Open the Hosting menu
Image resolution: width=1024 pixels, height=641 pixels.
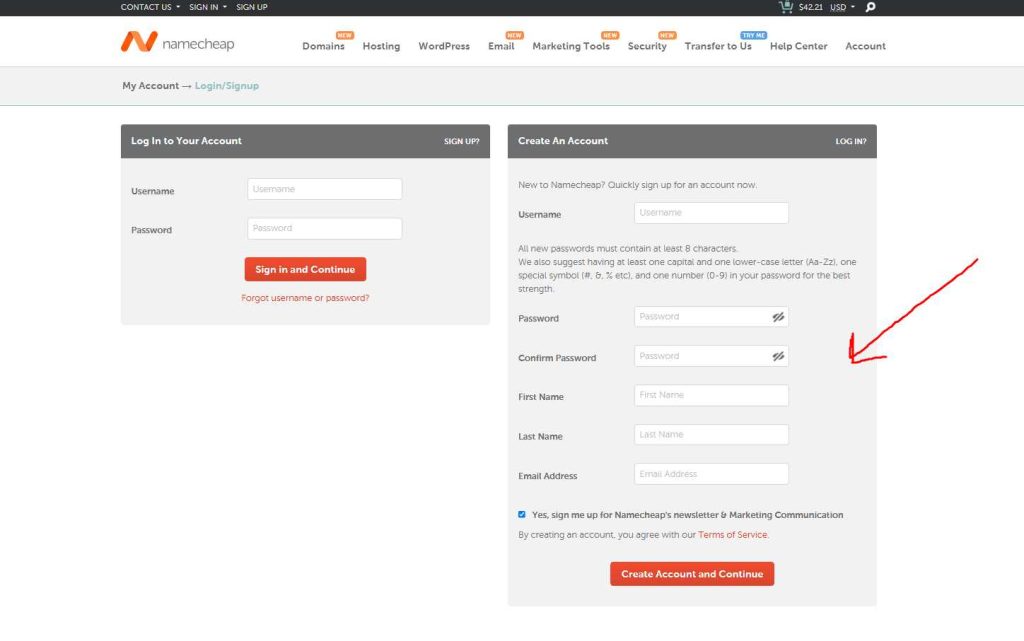pyautogui.click(x=381, y=46)
